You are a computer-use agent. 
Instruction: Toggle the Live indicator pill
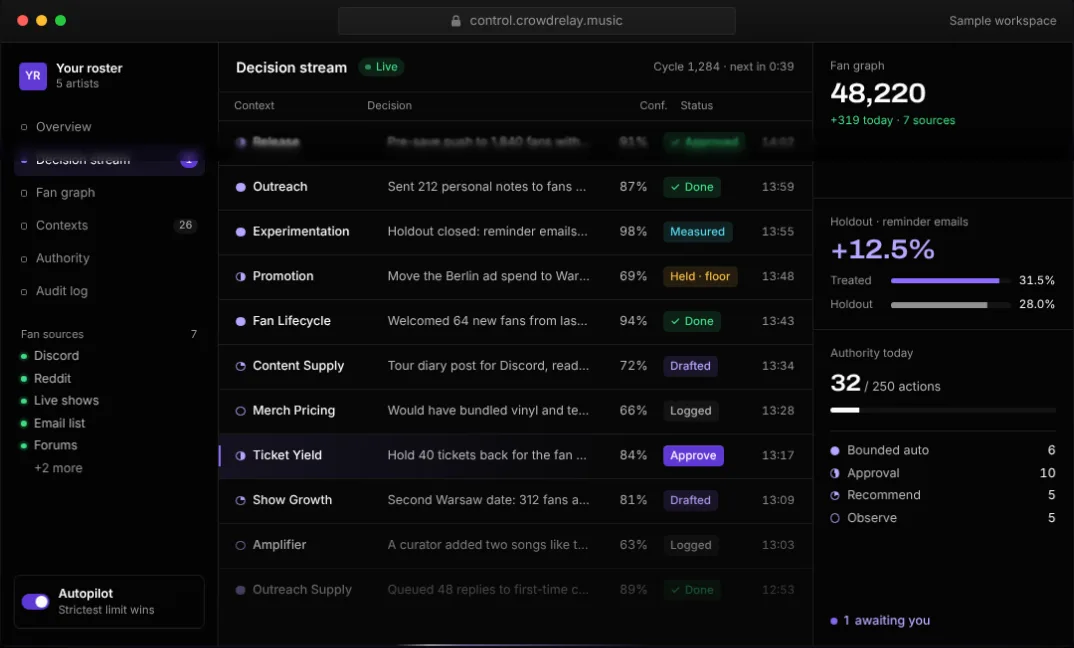(x=382, y=67)
